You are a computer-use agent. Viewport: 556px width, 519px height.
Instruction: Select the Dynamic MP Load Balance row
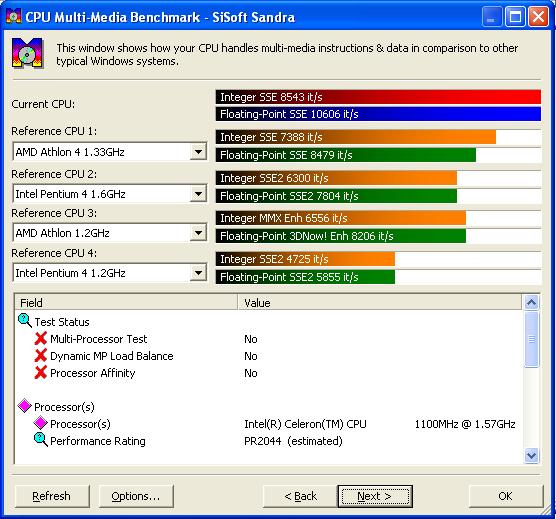269,356
